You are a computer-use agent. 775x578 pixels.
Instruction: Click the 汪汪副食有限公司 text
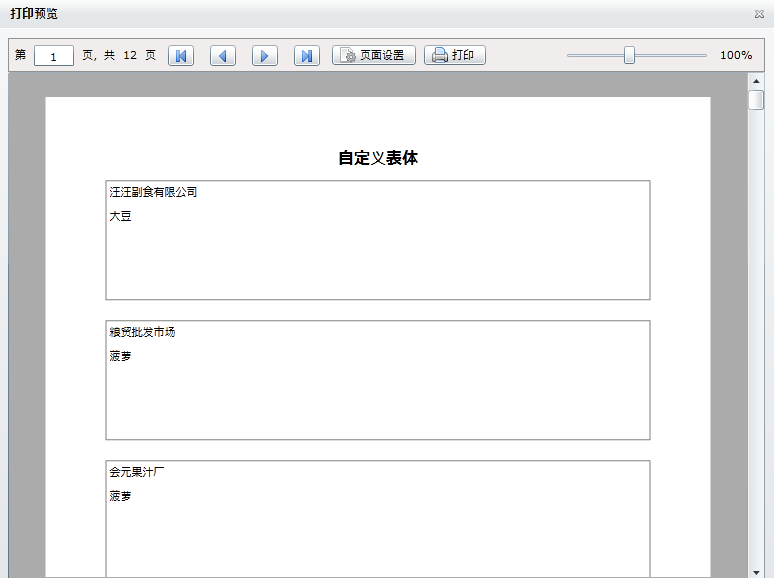[x=153, y=192]
